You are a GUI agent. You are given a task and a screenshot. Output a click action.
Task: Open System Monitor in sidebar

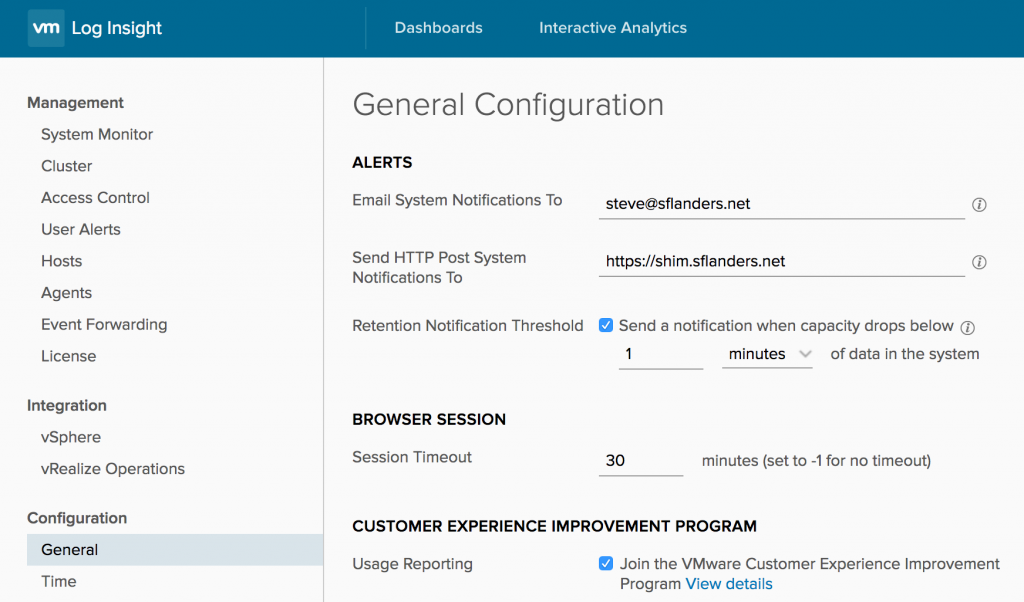click(97, 134)
